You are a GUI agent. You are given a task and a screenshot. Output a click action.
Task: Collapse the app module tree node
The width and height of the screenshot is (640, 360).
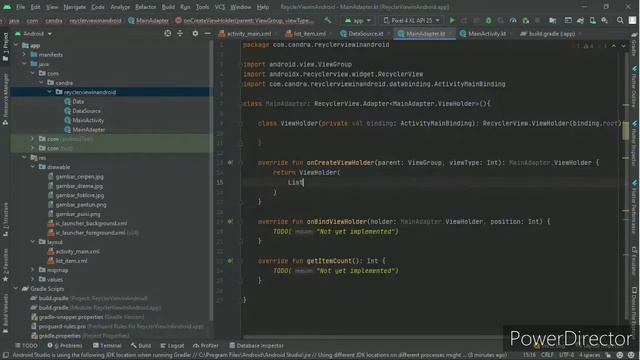tap(17, 45)
